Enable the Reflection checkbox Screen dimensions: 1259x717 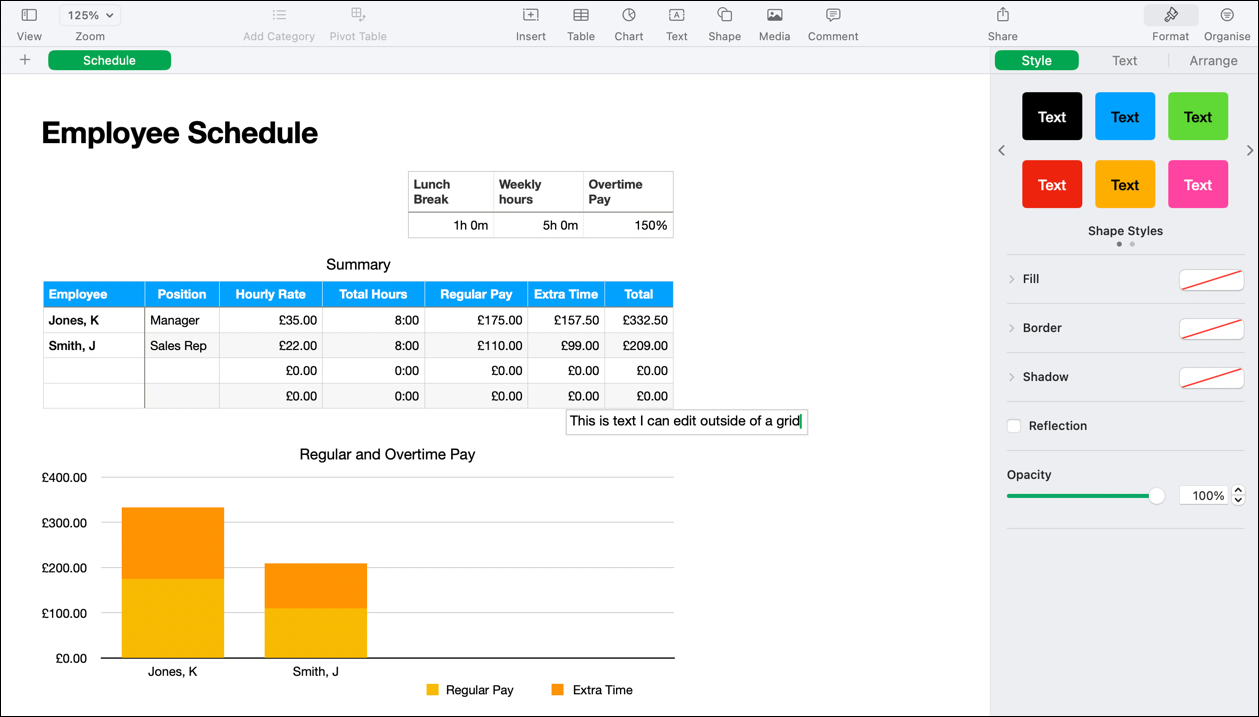tap(1014, 426)
